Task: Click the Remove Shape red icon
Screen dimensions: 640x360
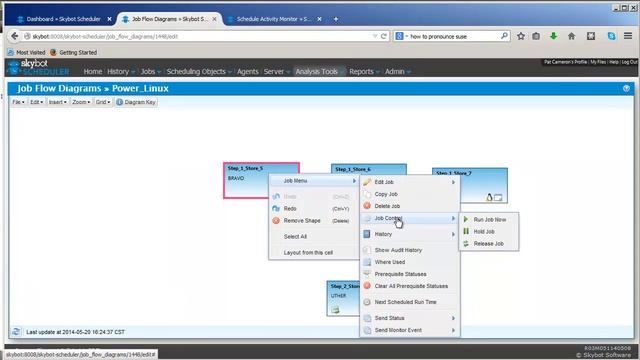Action: coord(276,220)
